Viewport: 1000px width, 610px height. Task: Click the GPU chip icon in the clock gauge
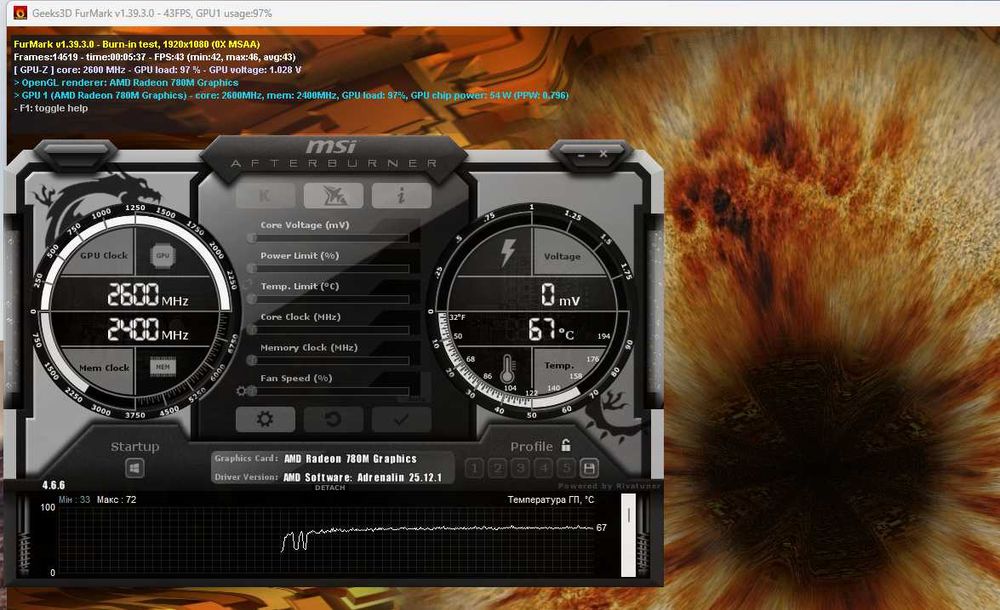pos(163,256)
